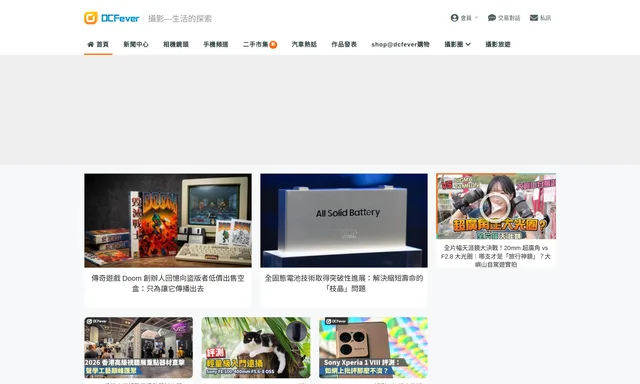Open the 手機頻道 menu item
Screen dimensions: 640x384
(x=216, y=44)
